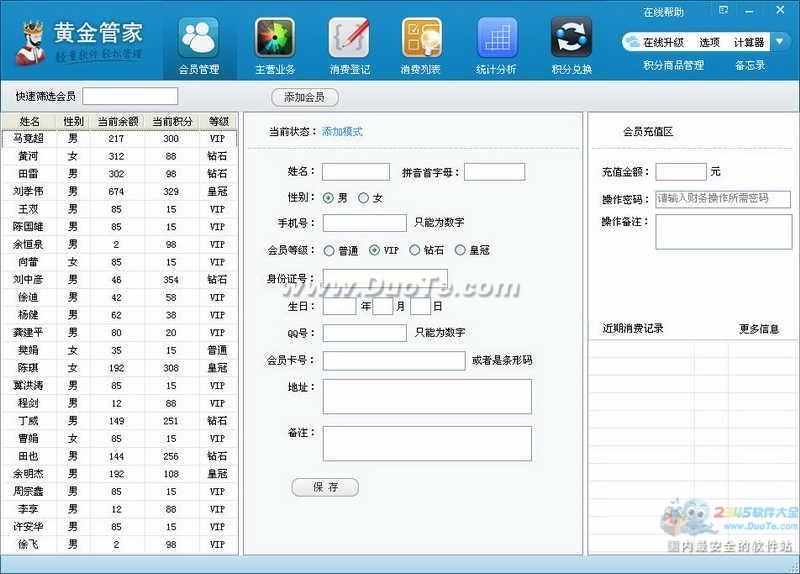Focus the 快速筛选会员 search field
Screen dimensions: 800x574
pyautogui.click(x=130, y=96)
